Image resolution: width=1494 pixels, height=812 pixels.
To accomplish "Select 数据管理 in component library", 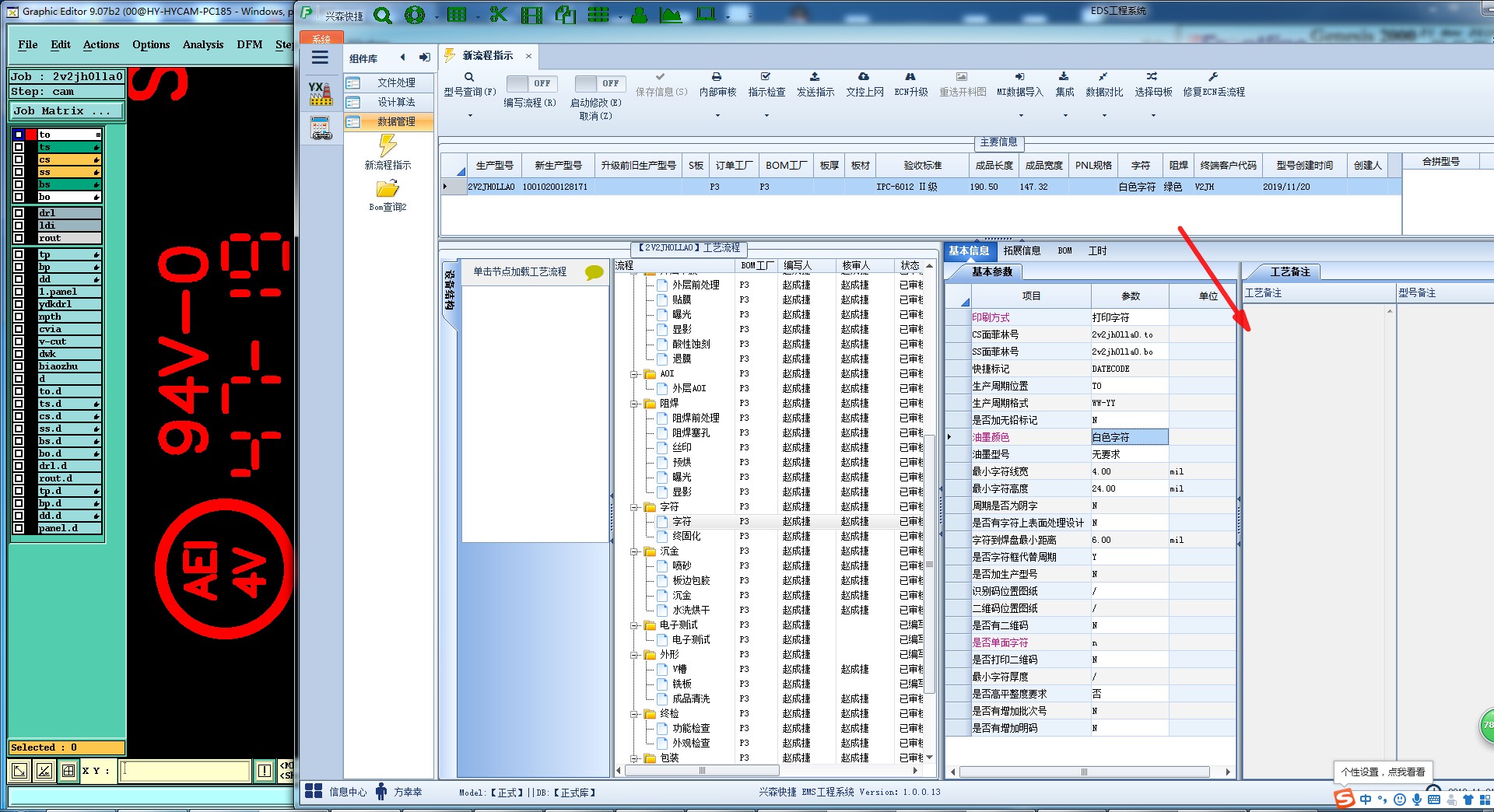I will 396,121.
